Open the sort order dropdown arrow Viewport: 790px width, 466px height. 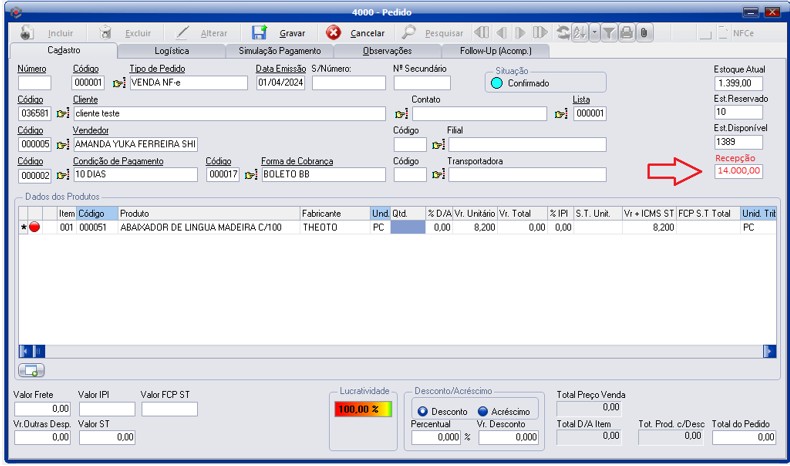(593, 33)
